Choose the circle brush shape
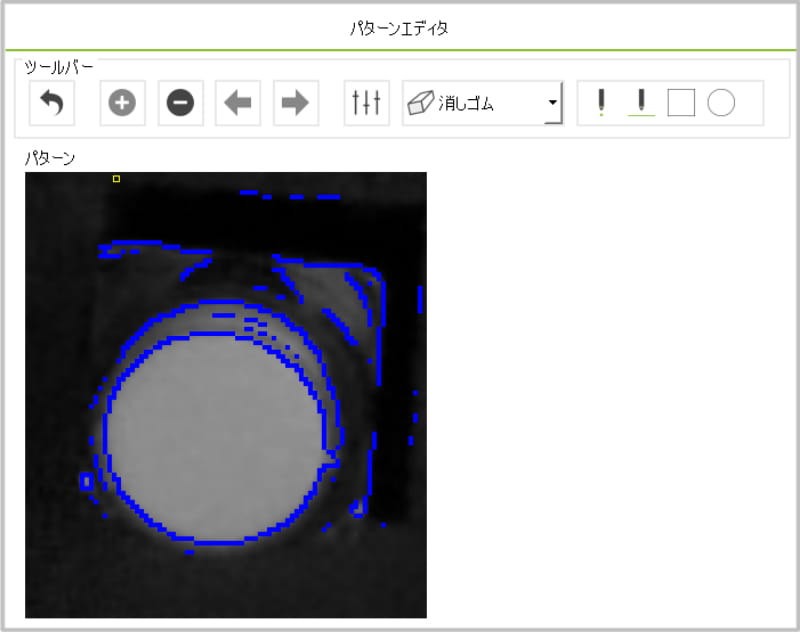 (721, 103)
